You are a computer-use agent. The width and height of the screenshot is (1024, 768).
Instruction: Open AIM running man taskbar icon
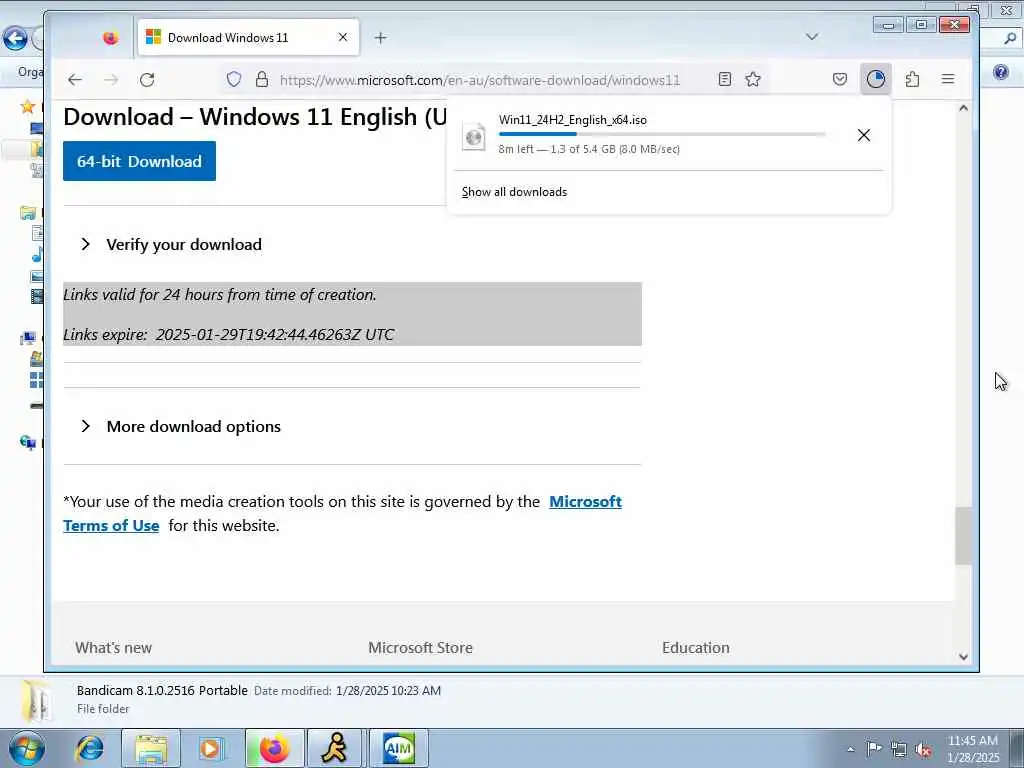point(334,748)
